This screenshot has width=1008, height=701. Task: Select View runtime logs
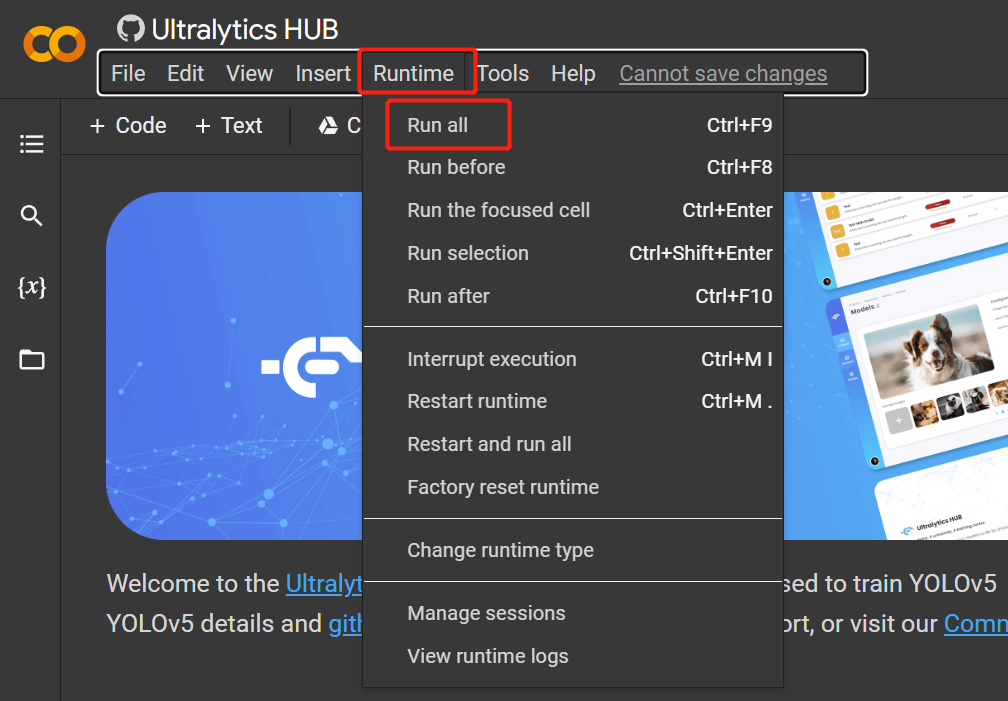click(573, 657)
